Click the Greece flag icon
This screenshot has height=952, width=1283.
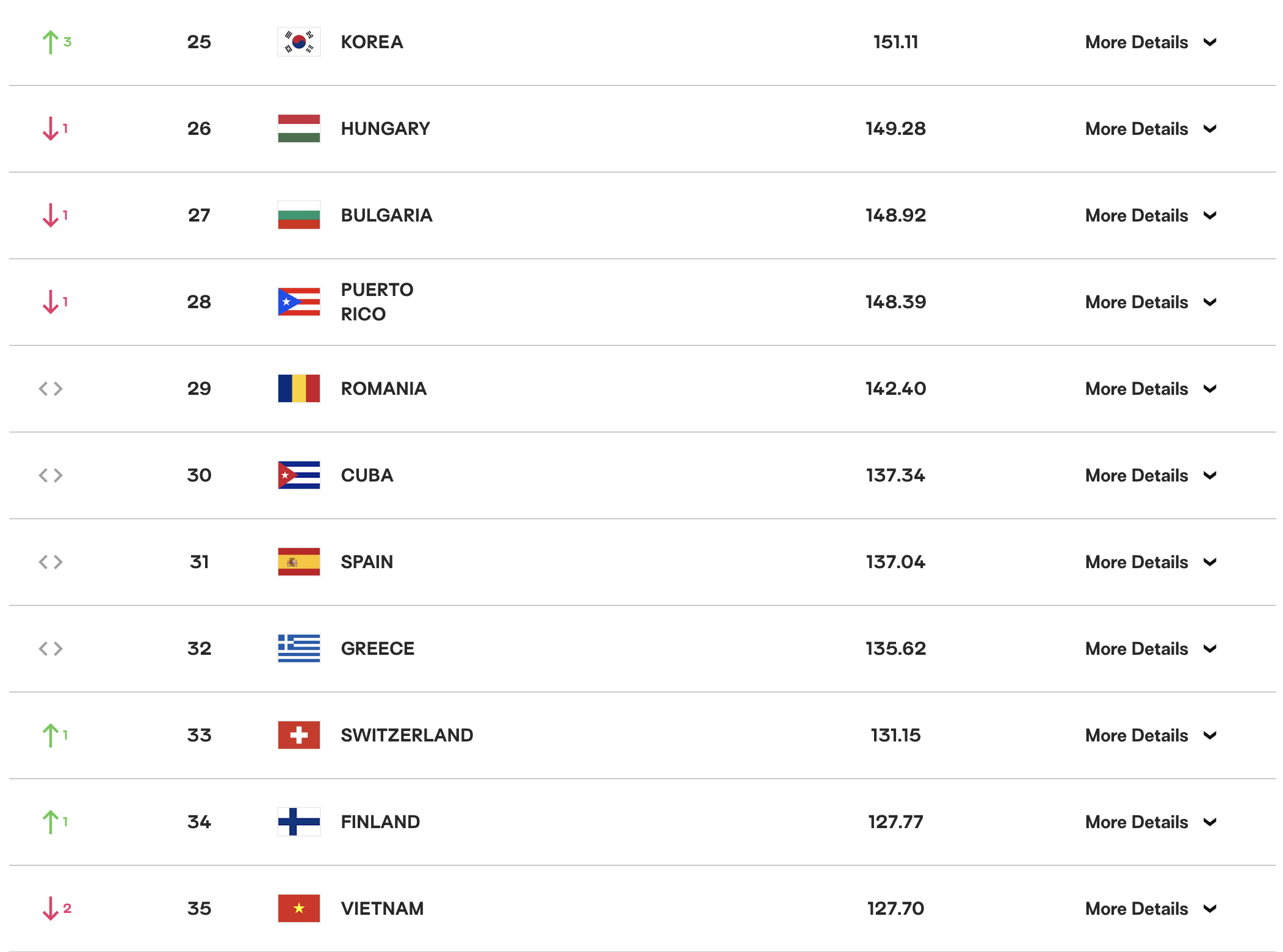coord(298,649)
